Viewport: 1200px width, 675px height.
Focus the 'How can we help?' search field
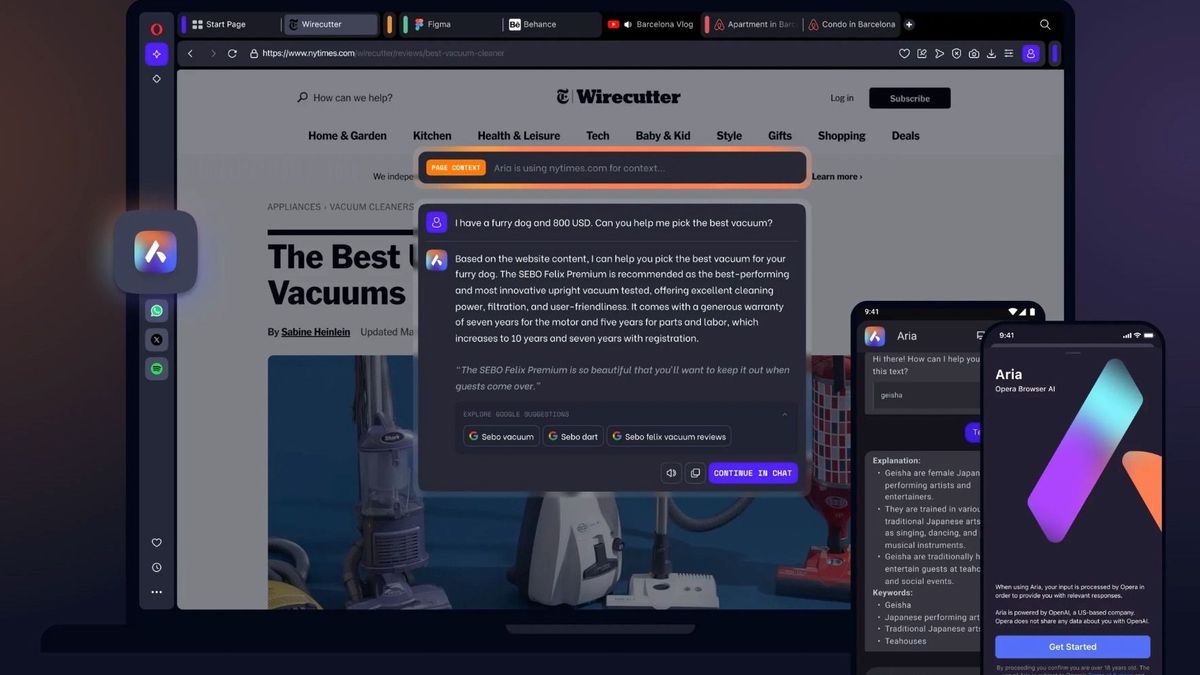(x=345, y=98)
